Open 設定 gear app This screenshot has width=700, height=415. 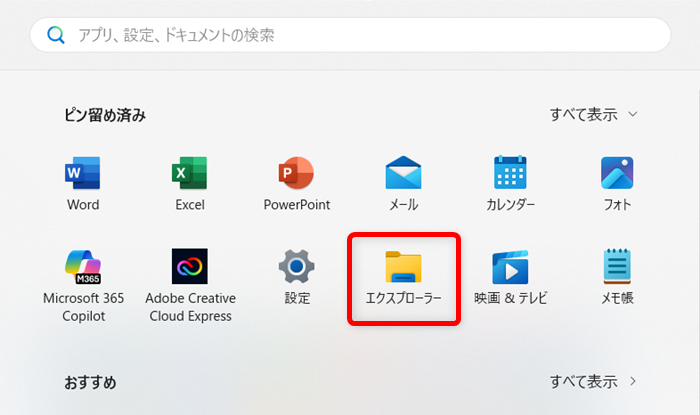pos(297,277)
